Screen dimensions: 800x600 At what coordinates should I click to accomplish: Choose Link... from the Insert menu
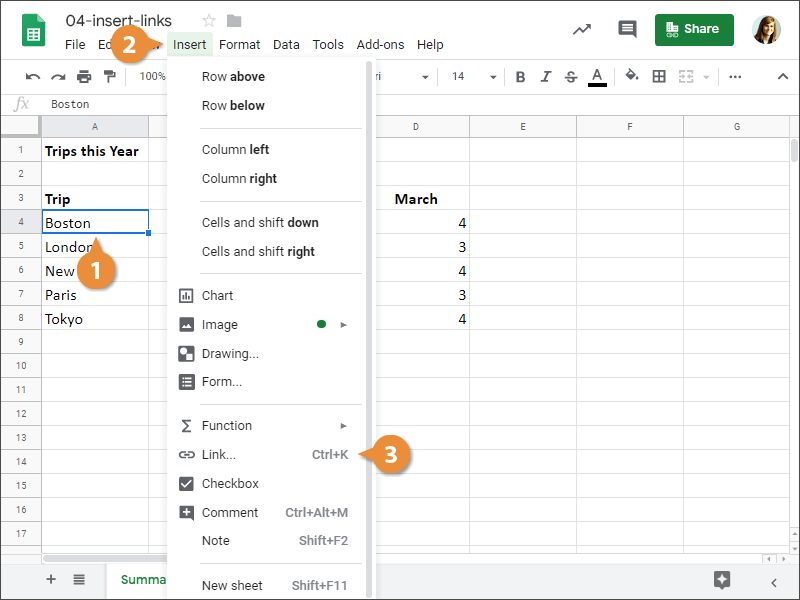(x=219, y=455)
